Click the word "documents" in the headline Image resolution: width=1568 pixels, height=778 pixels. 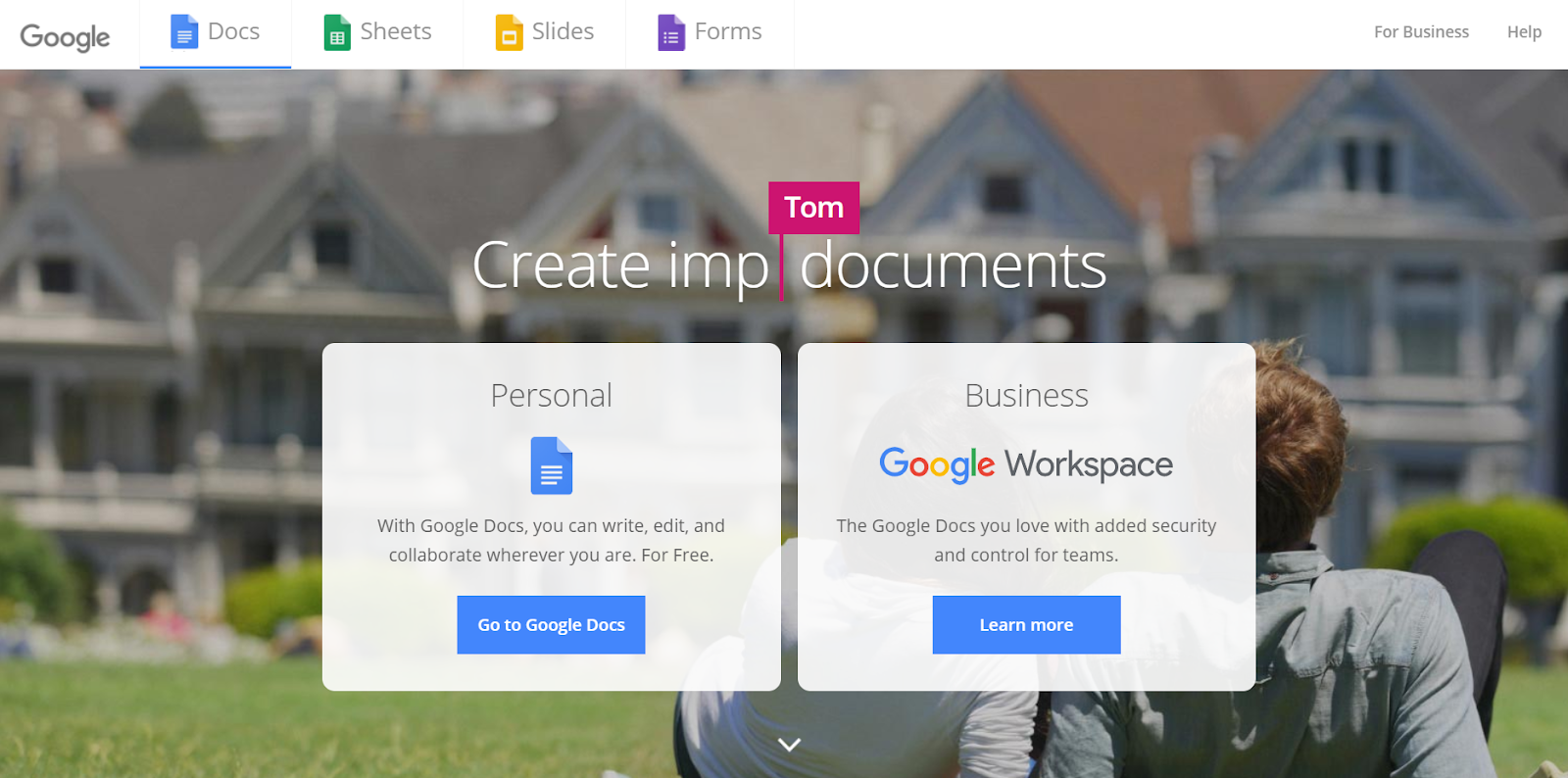(x=954, y=266)
